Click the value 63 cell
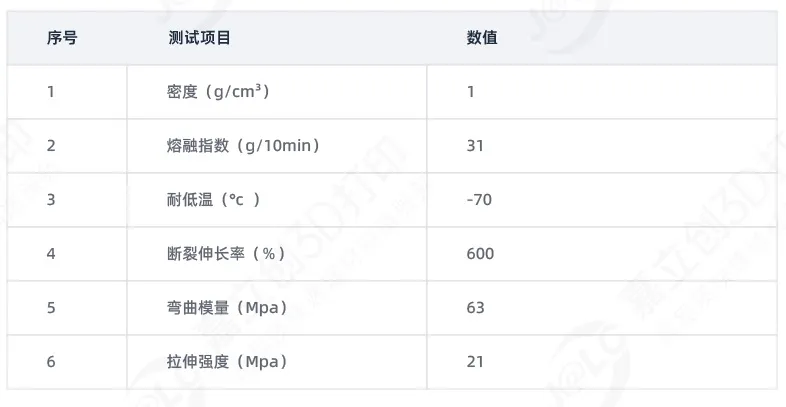 (475, 308)
